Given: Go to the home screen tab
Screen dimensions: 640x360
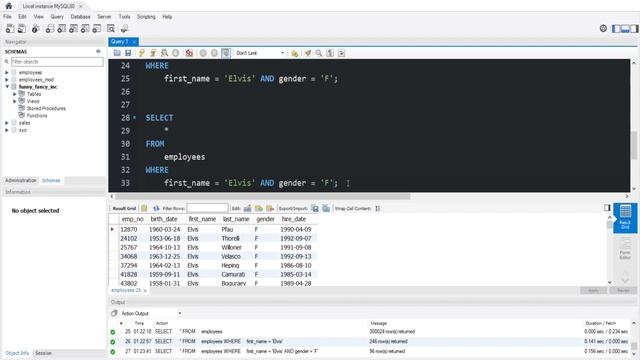Looking at the screenshot, I should pyautogui.click(x=9, y=6).
